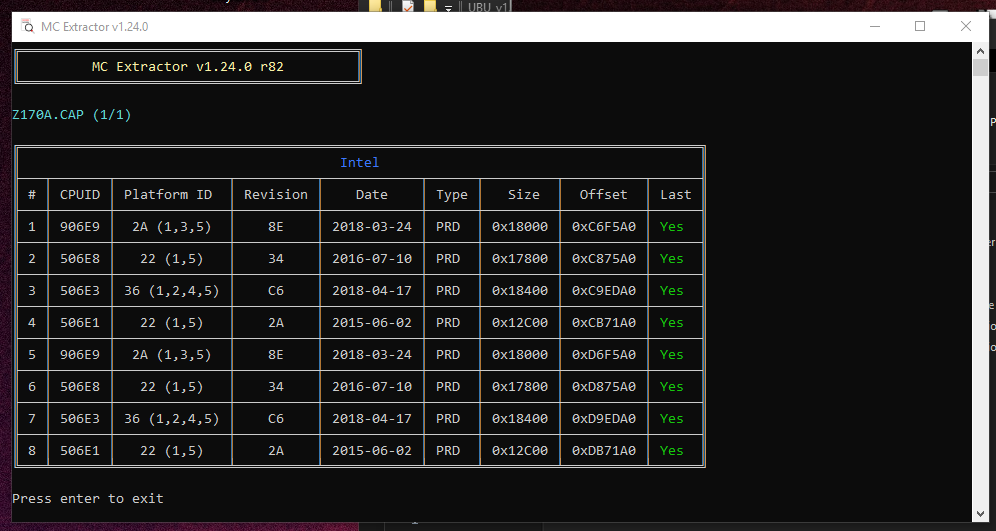996x531 pixels.
Task: Click 'PRD' type in row 1
Action: tap(448, 227)
